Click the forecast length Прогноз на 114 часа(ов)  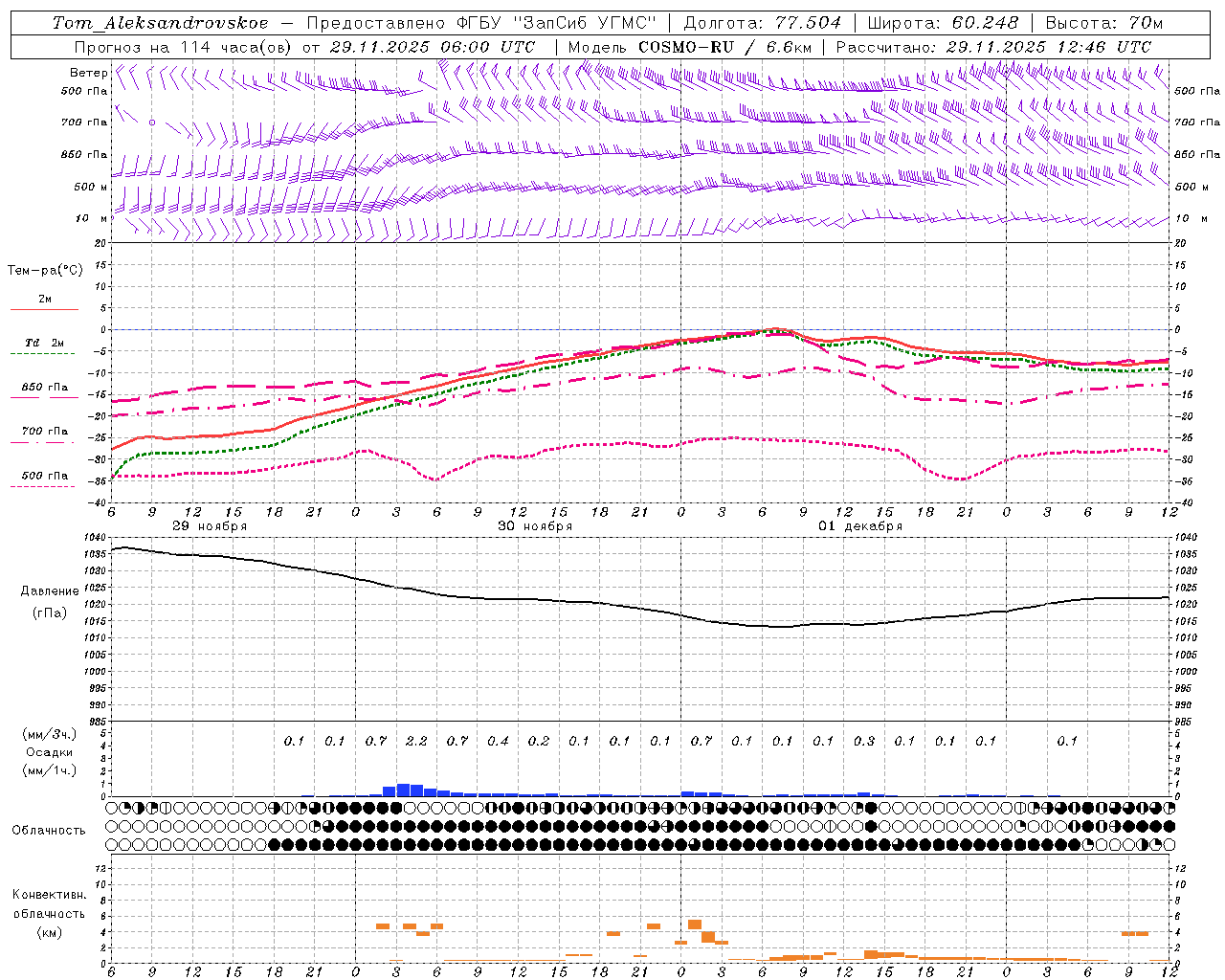point(184,46)
